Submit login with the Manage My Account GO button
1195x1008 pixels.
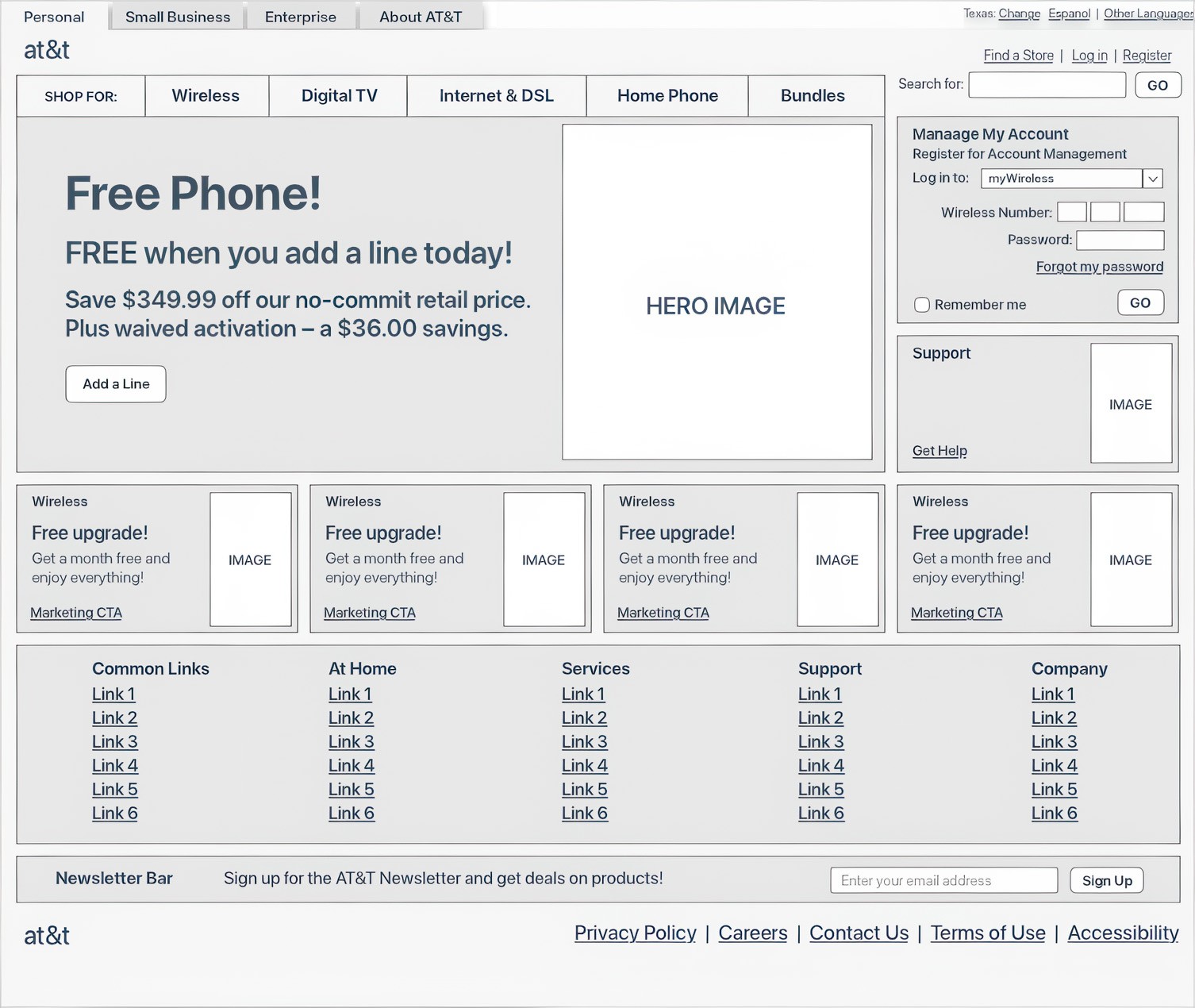pyautogui.click(x=1140, y=302)
